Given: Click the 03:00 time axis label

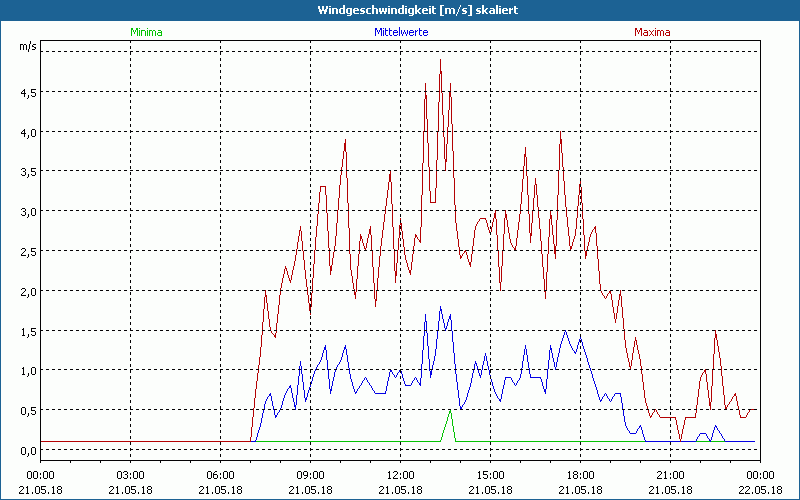Looking at the screenshot, I should tap(131, 475).
